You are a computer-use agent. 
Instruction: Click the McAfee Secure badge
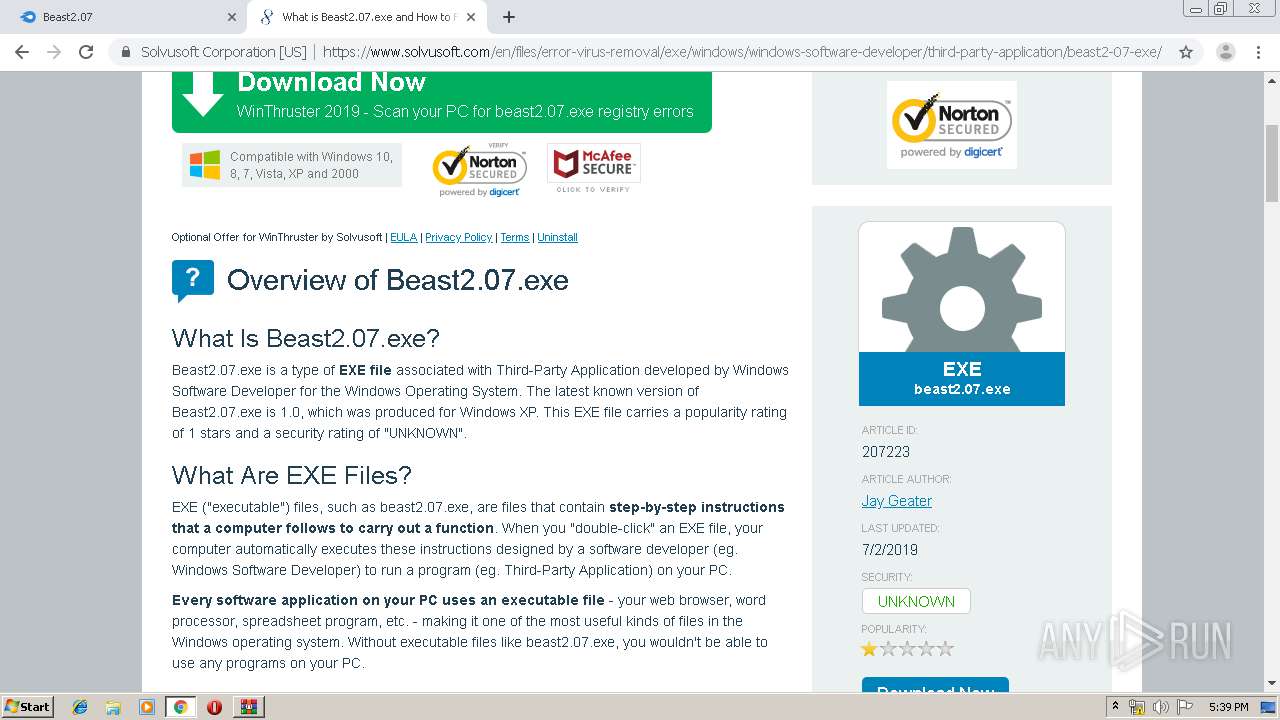coord(594,168)
